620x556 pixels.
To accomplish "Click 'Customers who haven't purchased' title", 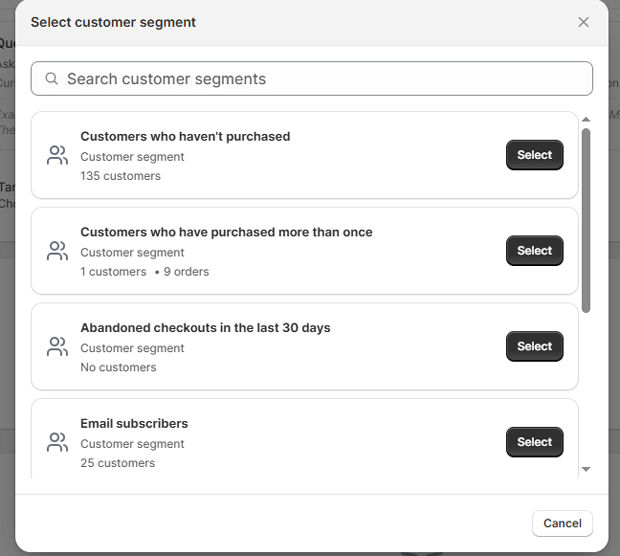I will (x=185, y=136).
